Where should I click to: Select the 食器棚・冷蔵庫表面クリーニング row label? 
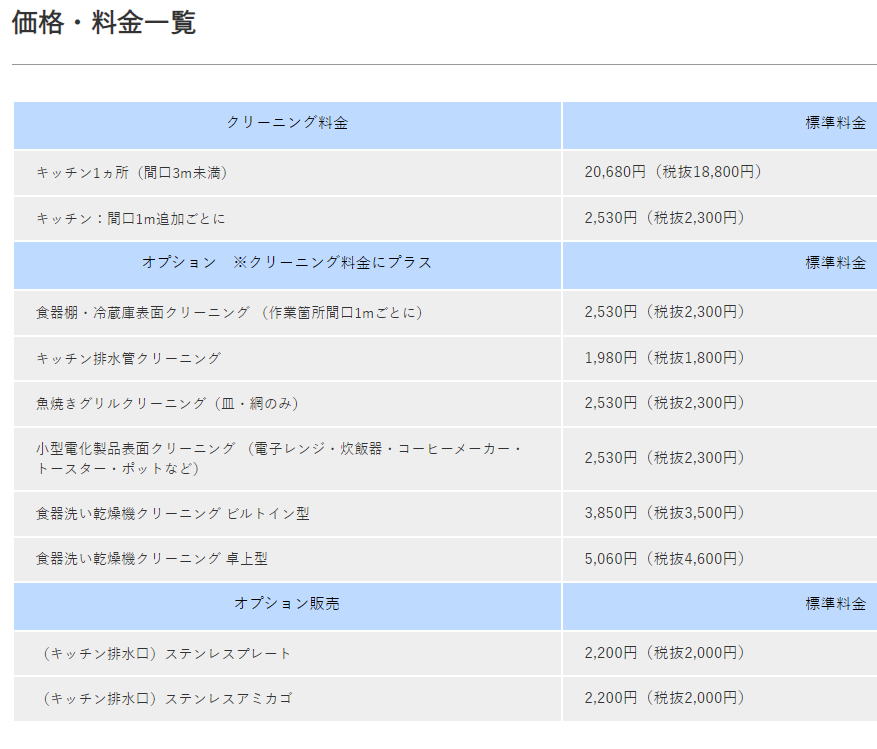[x=230, y=312]
